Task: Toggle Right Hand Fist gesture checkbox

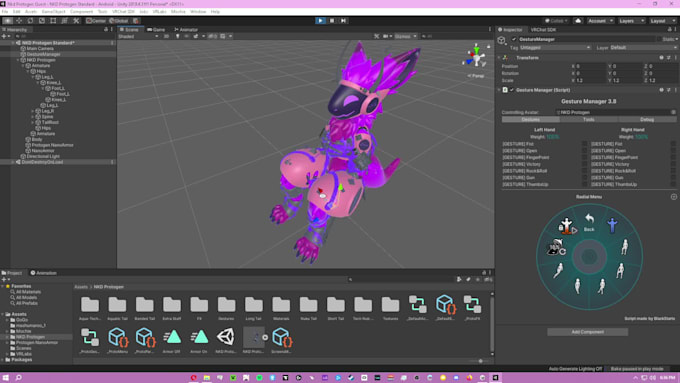Action: coord(673,144)
